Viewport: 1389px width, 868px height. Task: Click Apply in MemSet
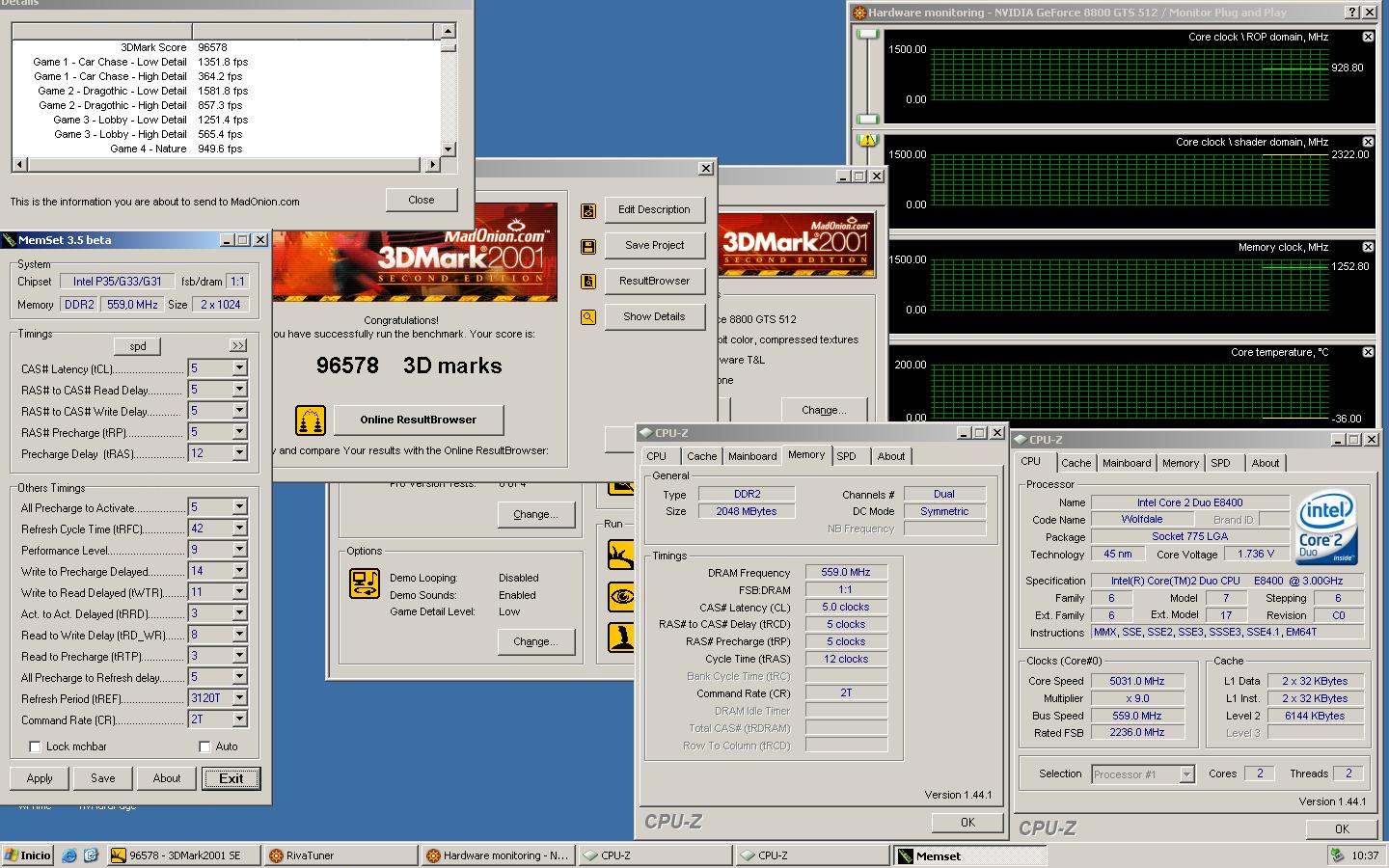pos(40,778)
